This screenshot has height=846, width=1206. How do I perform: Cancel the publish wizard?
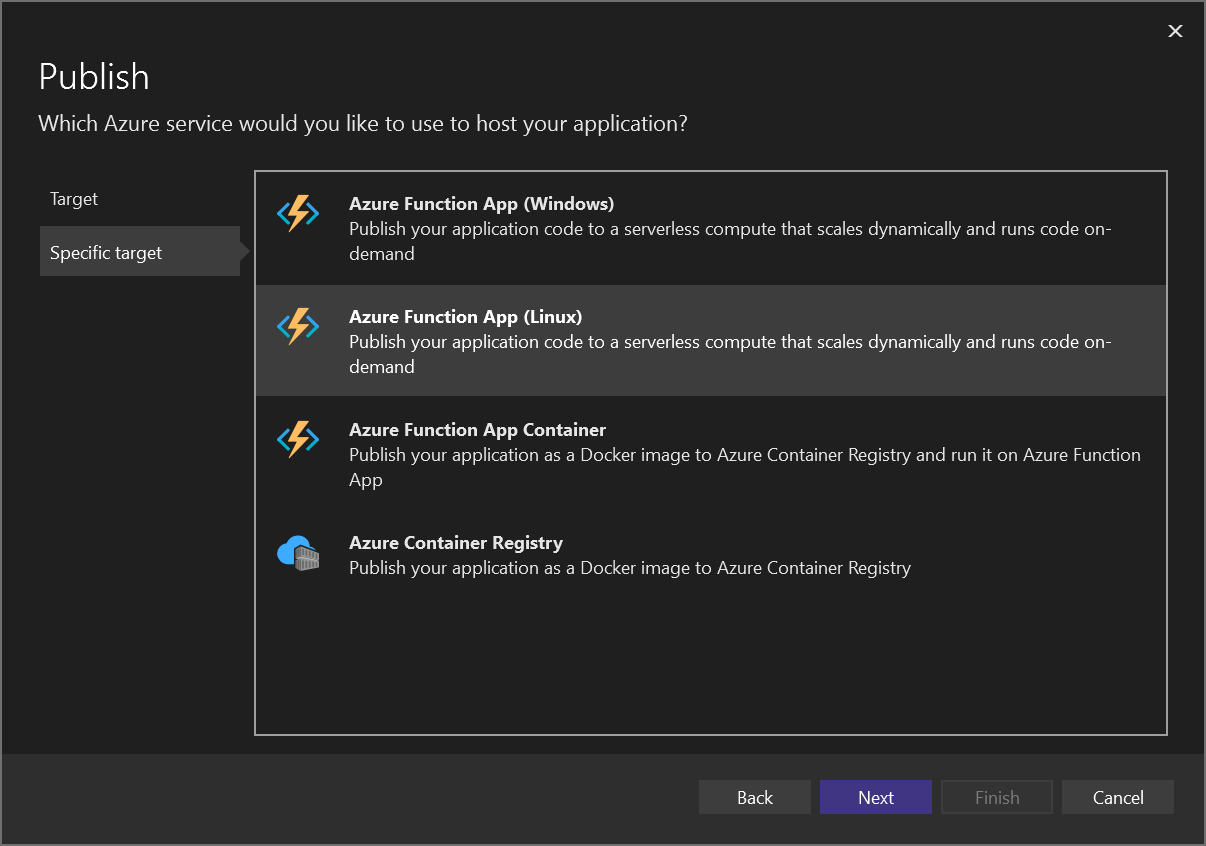coord(1117,797)
